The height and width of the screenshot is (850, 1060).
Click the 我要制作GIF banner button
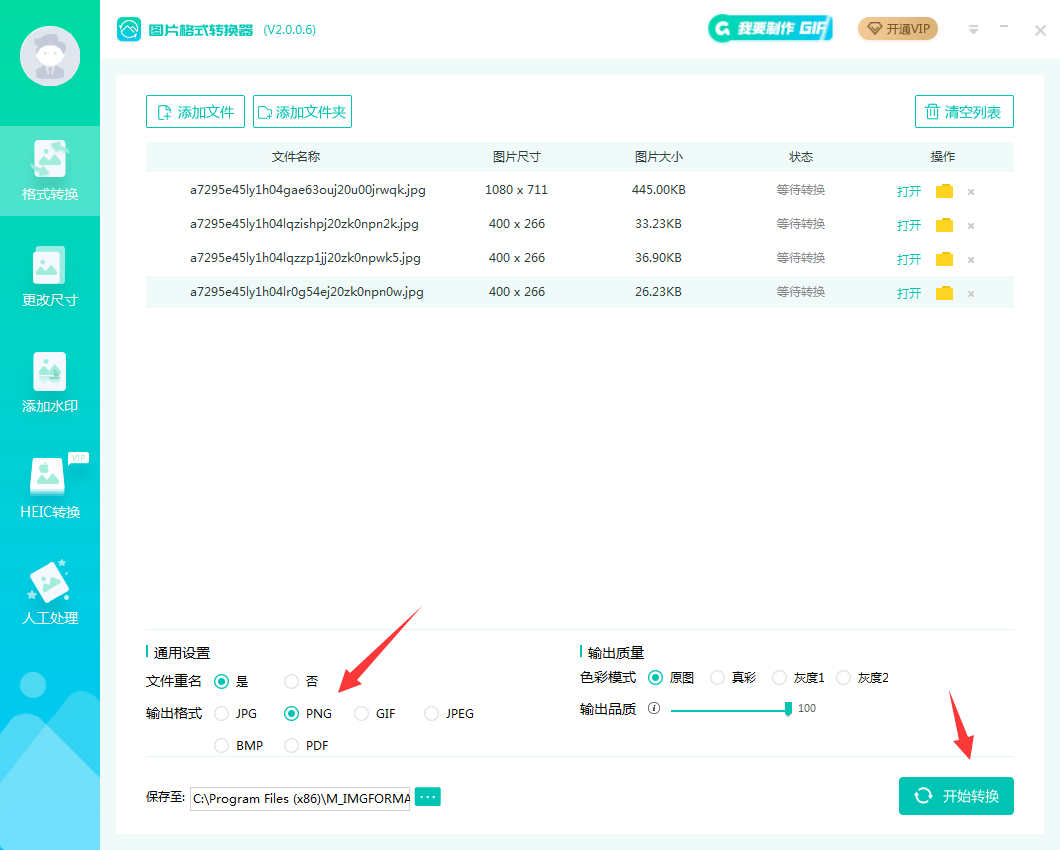click(x=770, y=28)
